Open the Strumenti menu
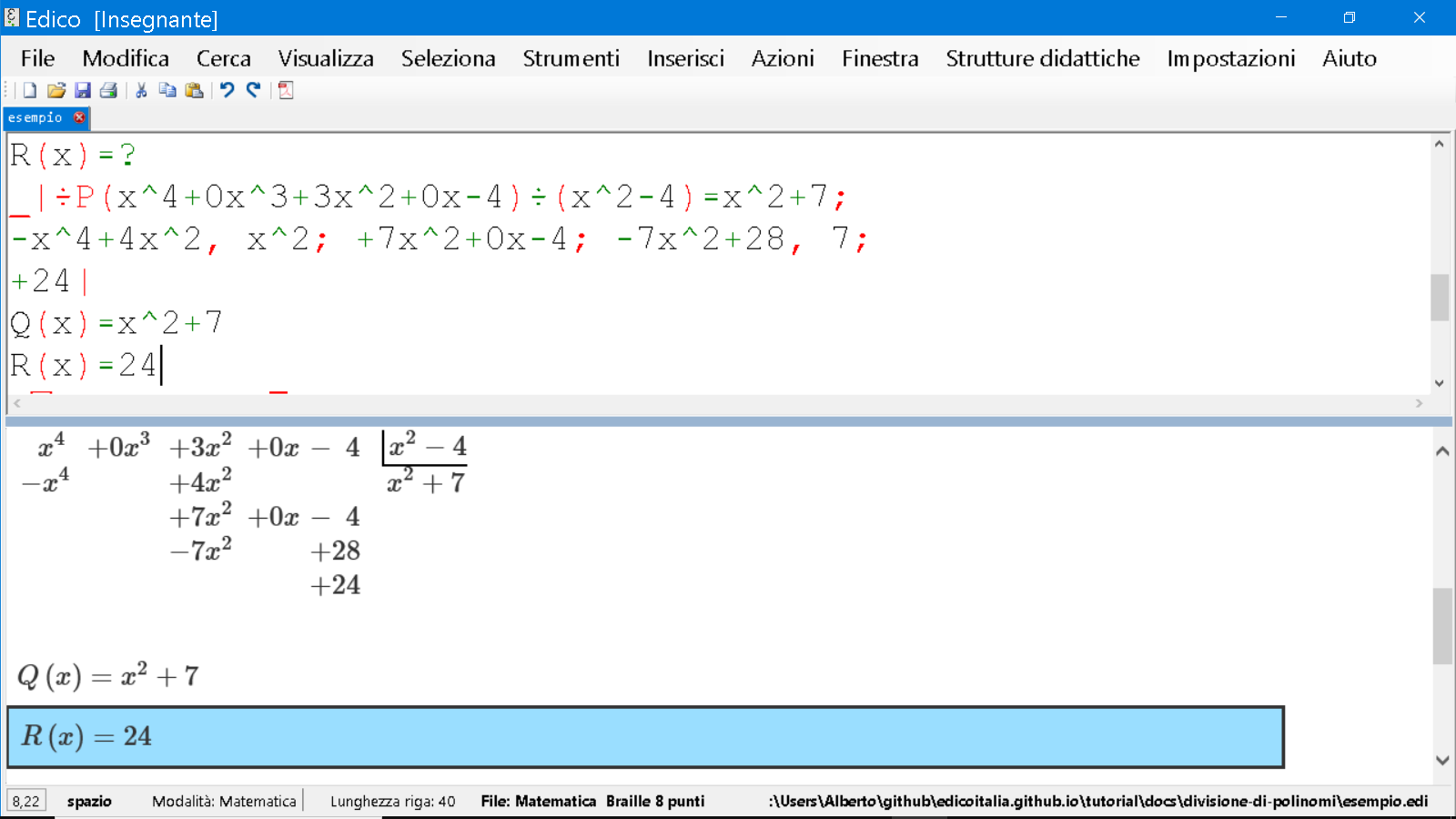 (x=571, y=58)
